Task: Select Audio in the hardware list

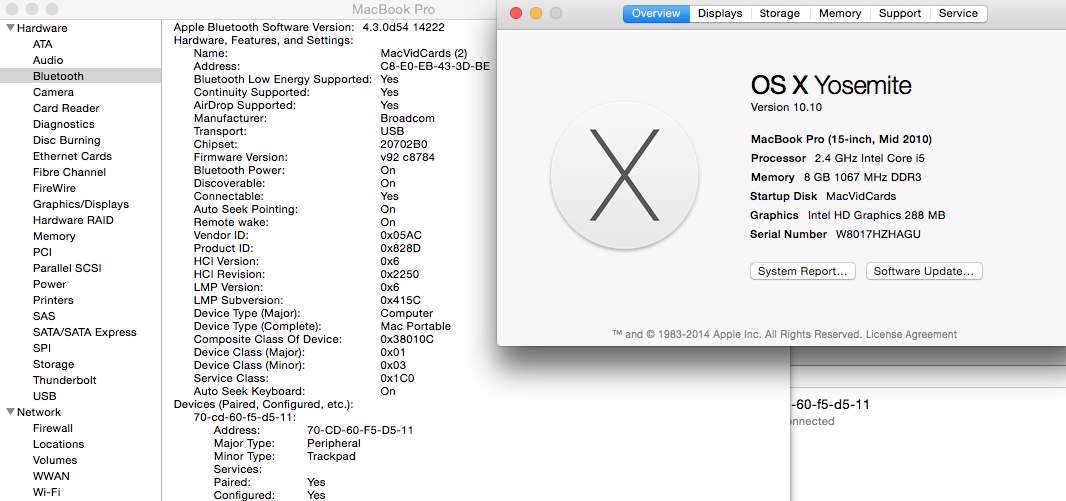Action: (48, 61)
